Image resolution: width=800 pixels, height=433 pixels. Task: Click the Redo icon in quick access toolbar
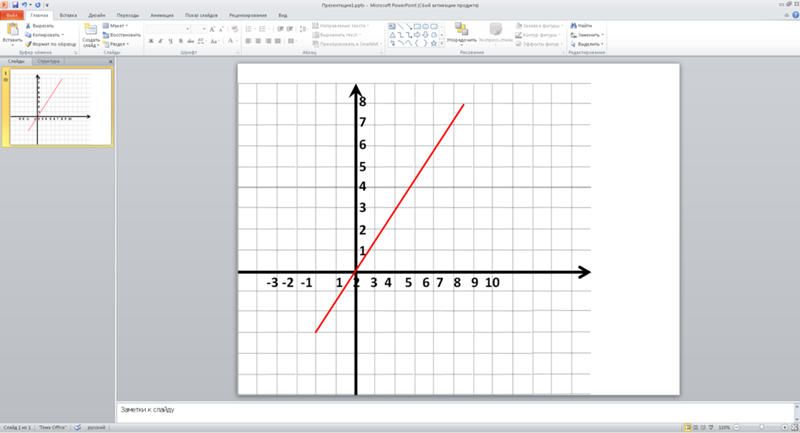coord(38,5)
